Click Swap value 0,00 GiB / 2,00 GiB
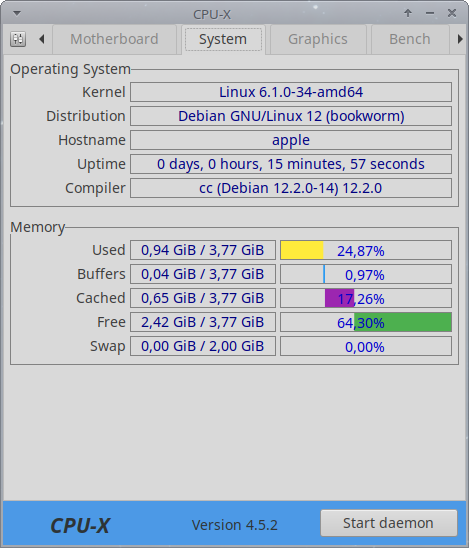The height and width of the screenshot is (548, 469). click(203, 346)
